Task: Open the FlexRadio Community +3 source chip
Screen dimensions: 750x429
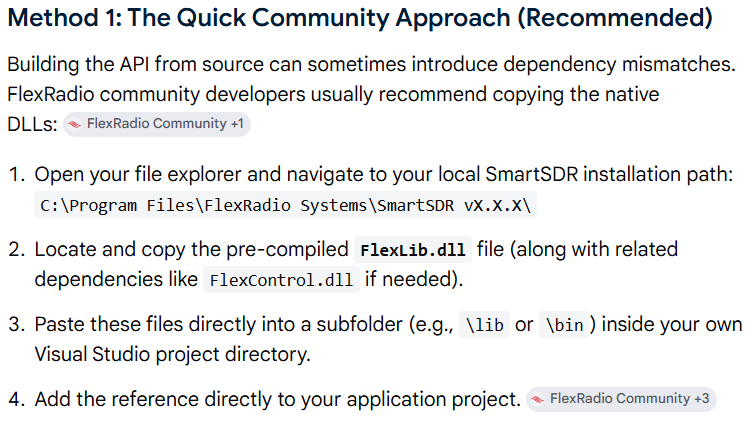Action: coord(621,399)
